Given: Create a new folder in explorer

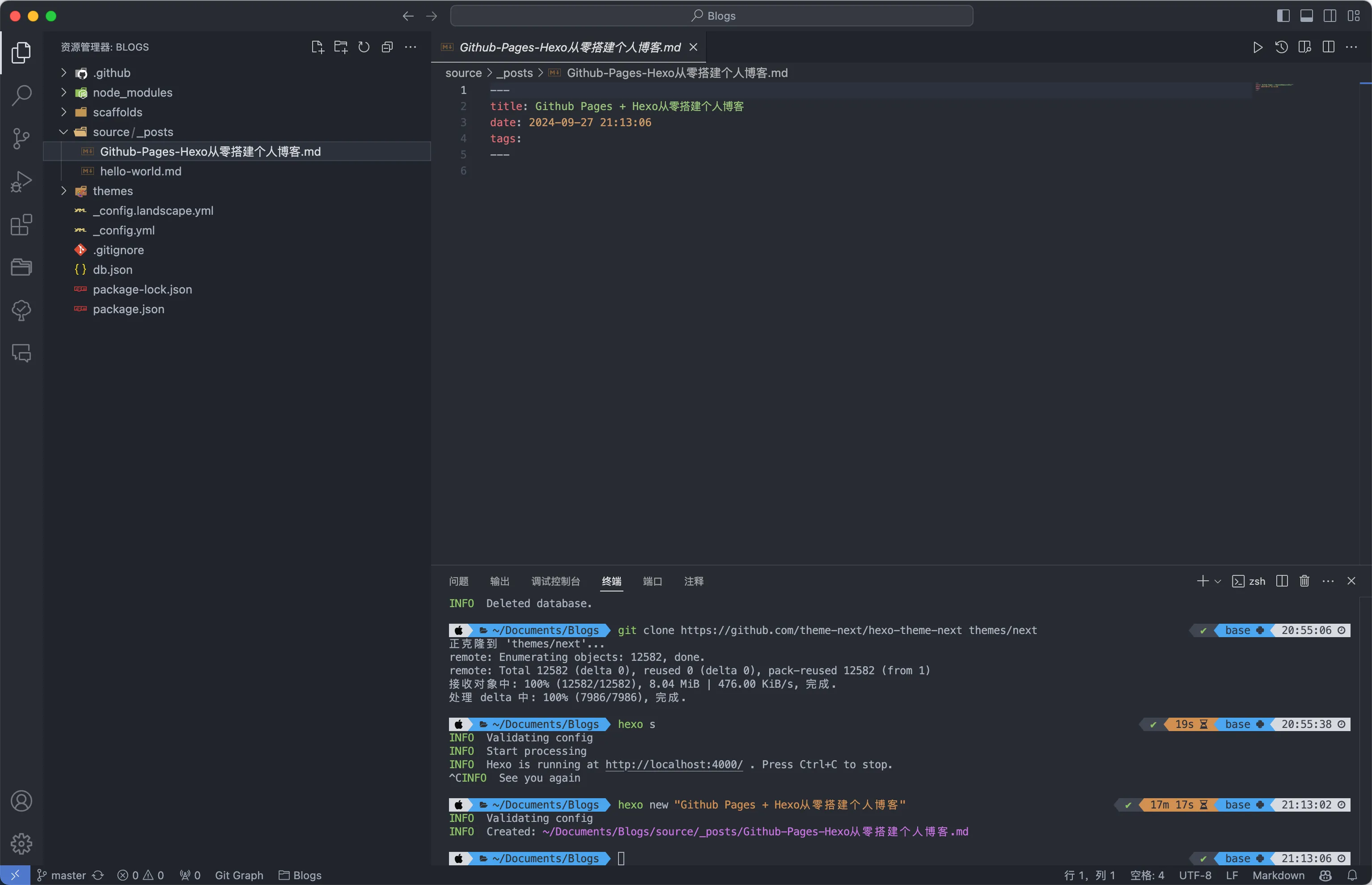Looking at the screenshot, I should [x=341, y=47].
